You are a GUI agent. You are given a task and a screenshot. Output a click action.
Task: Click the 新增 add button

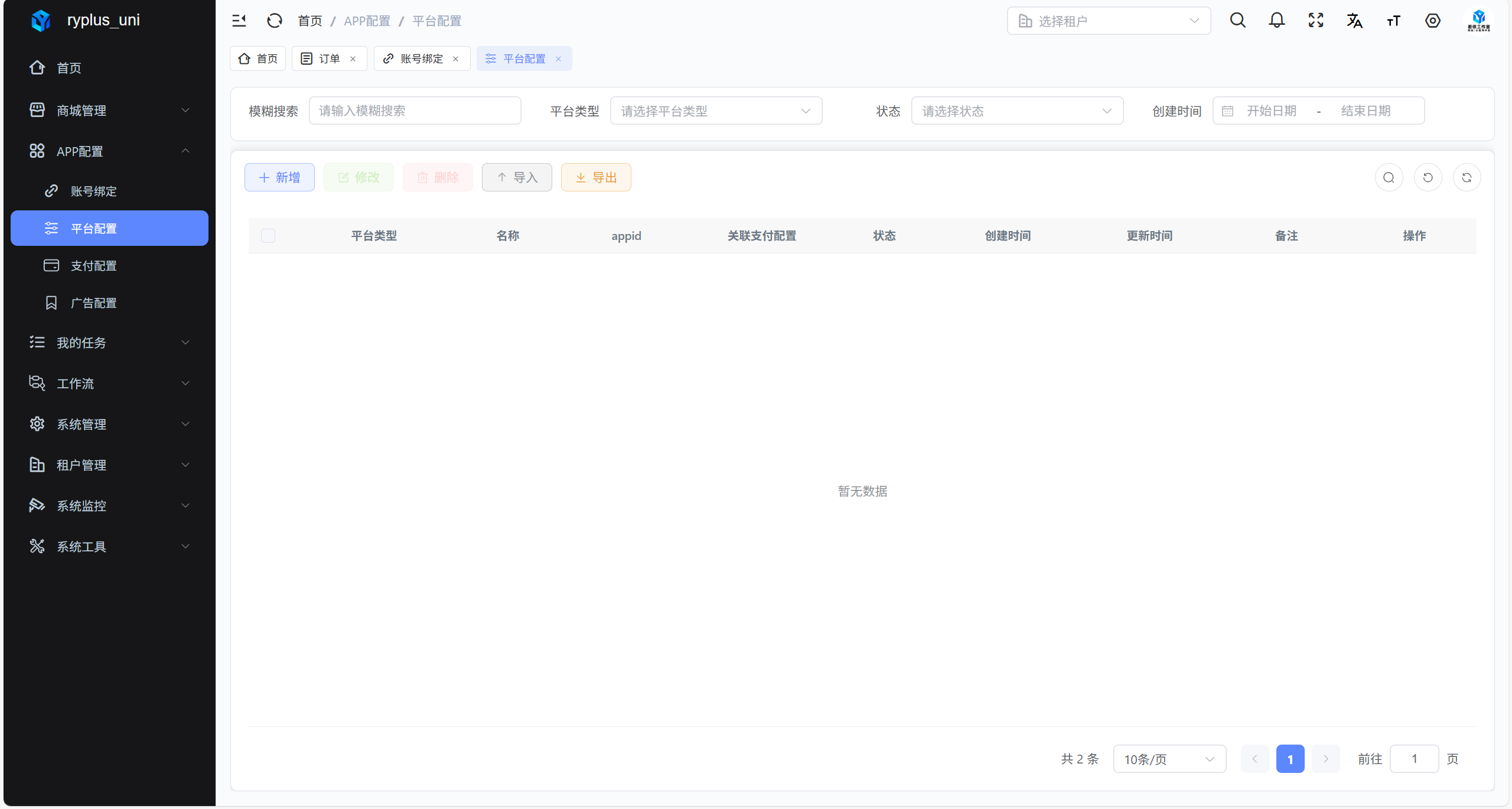[x=279, y=177]
